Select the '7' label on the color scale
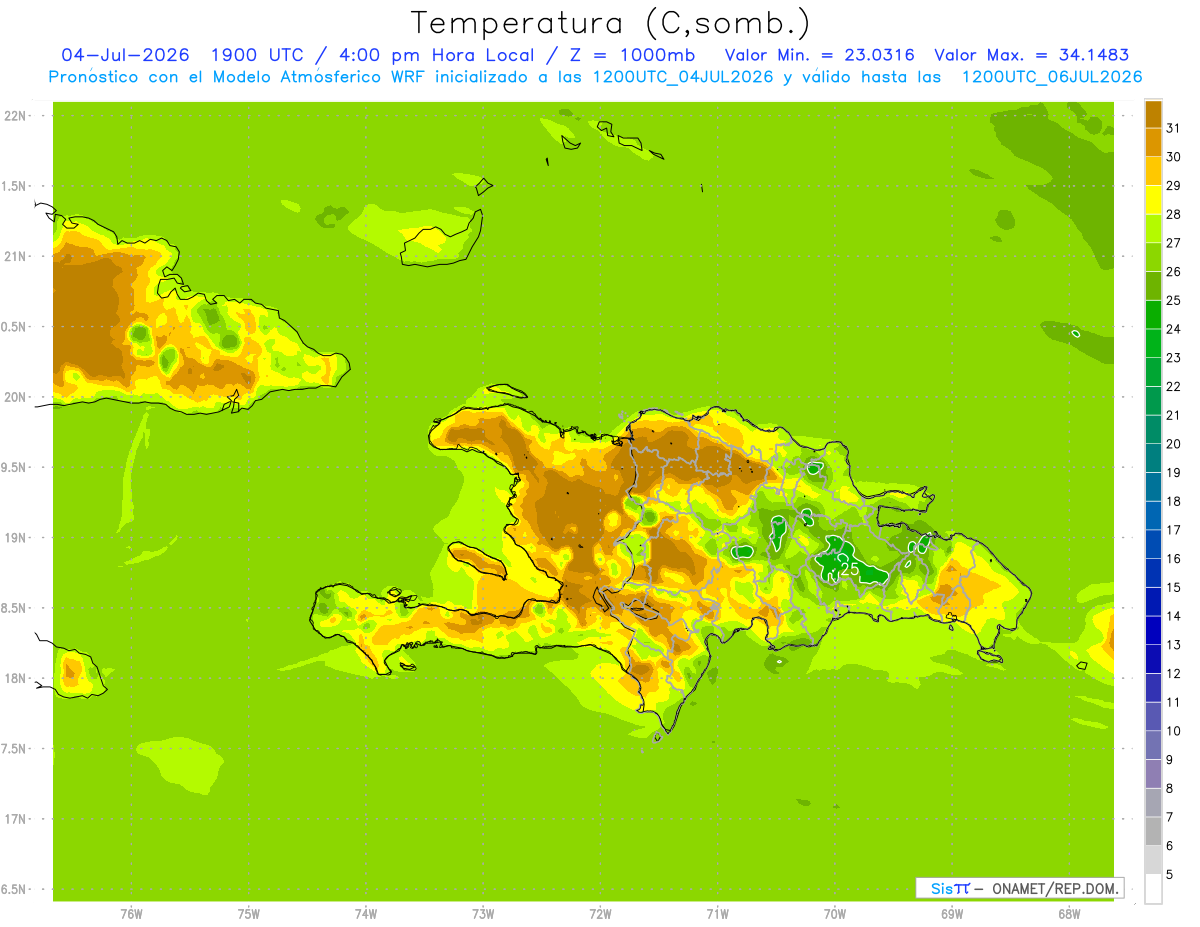This screenshot has height=927, width=1200. tap(1170, 817)
